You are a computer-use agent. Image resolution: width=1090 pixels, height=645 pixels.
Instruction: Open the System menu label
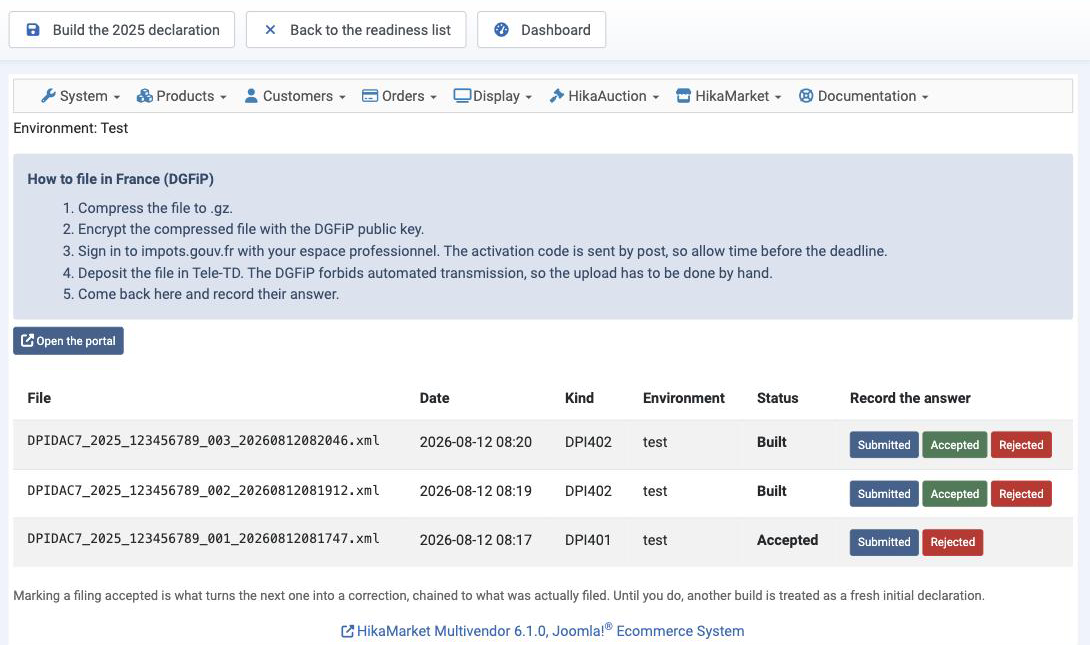tap(83, 96)
